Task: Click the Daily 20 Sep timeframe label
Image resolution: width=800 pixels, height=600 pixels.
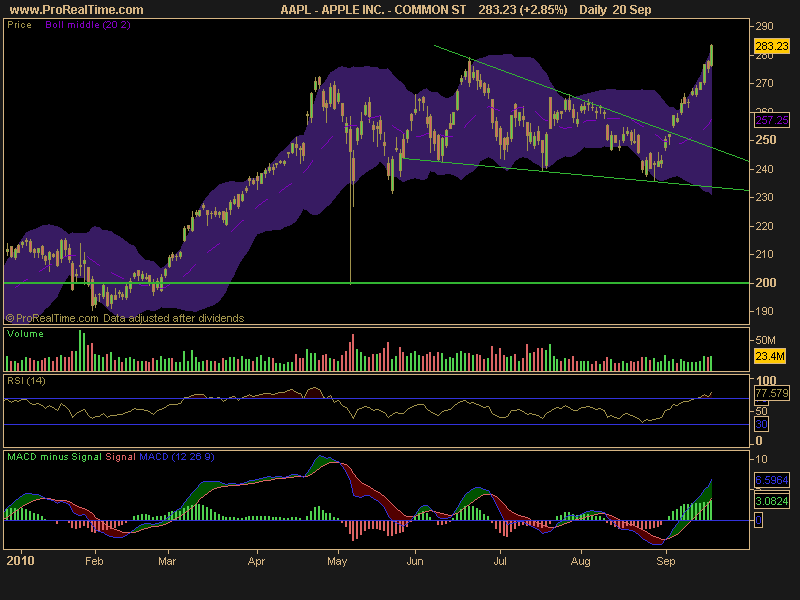Action: tap(615, 10)
